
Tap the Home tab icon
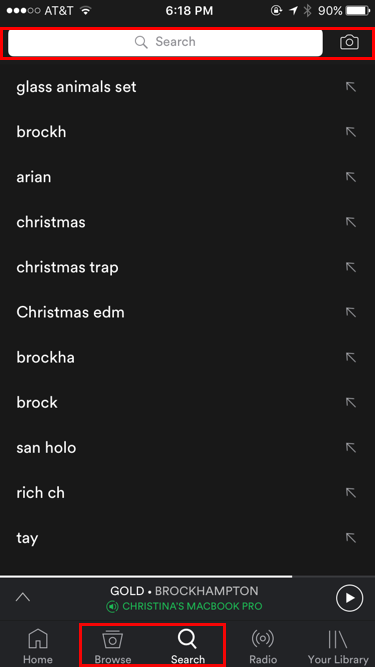point(37,638)
